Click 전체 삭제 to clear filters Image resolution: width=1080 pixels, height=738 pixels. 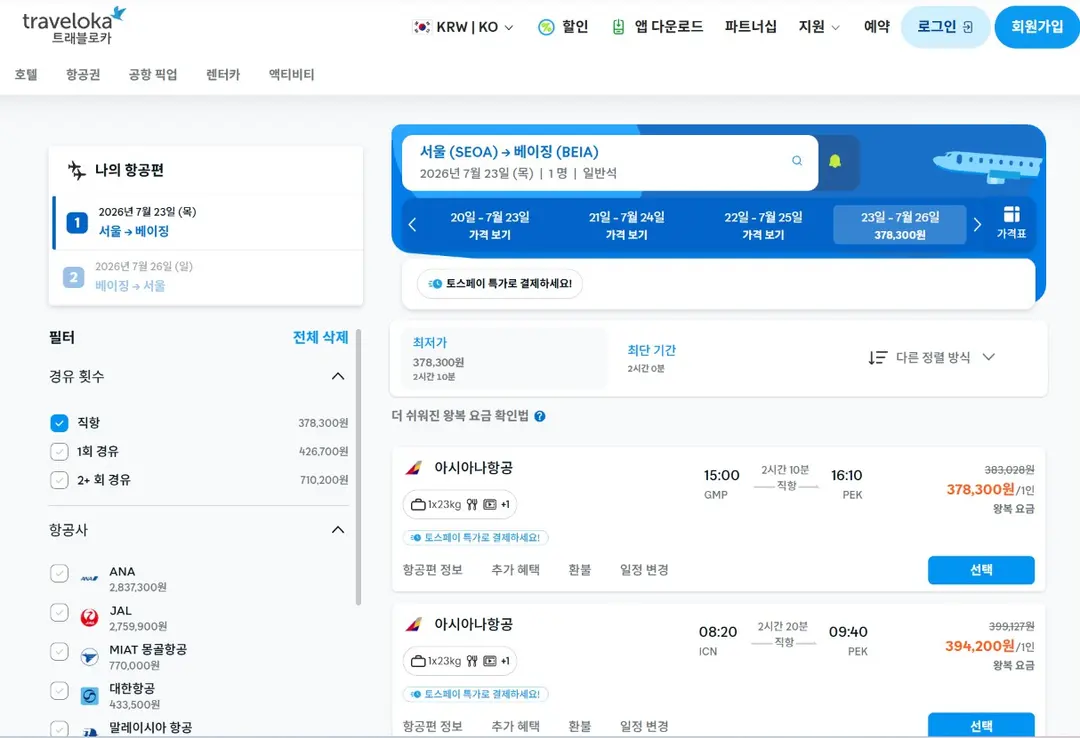(320, 337)
